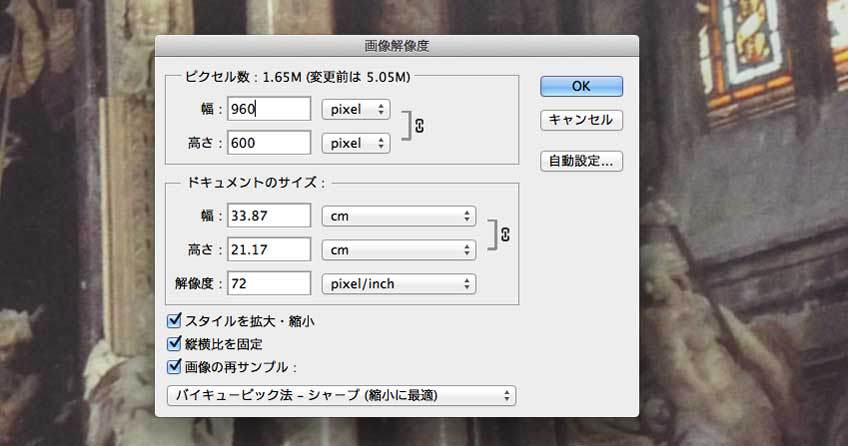Click the 解像度 field showing 72
This screenshot has height=446, width=848.
(x=269, y=283)
